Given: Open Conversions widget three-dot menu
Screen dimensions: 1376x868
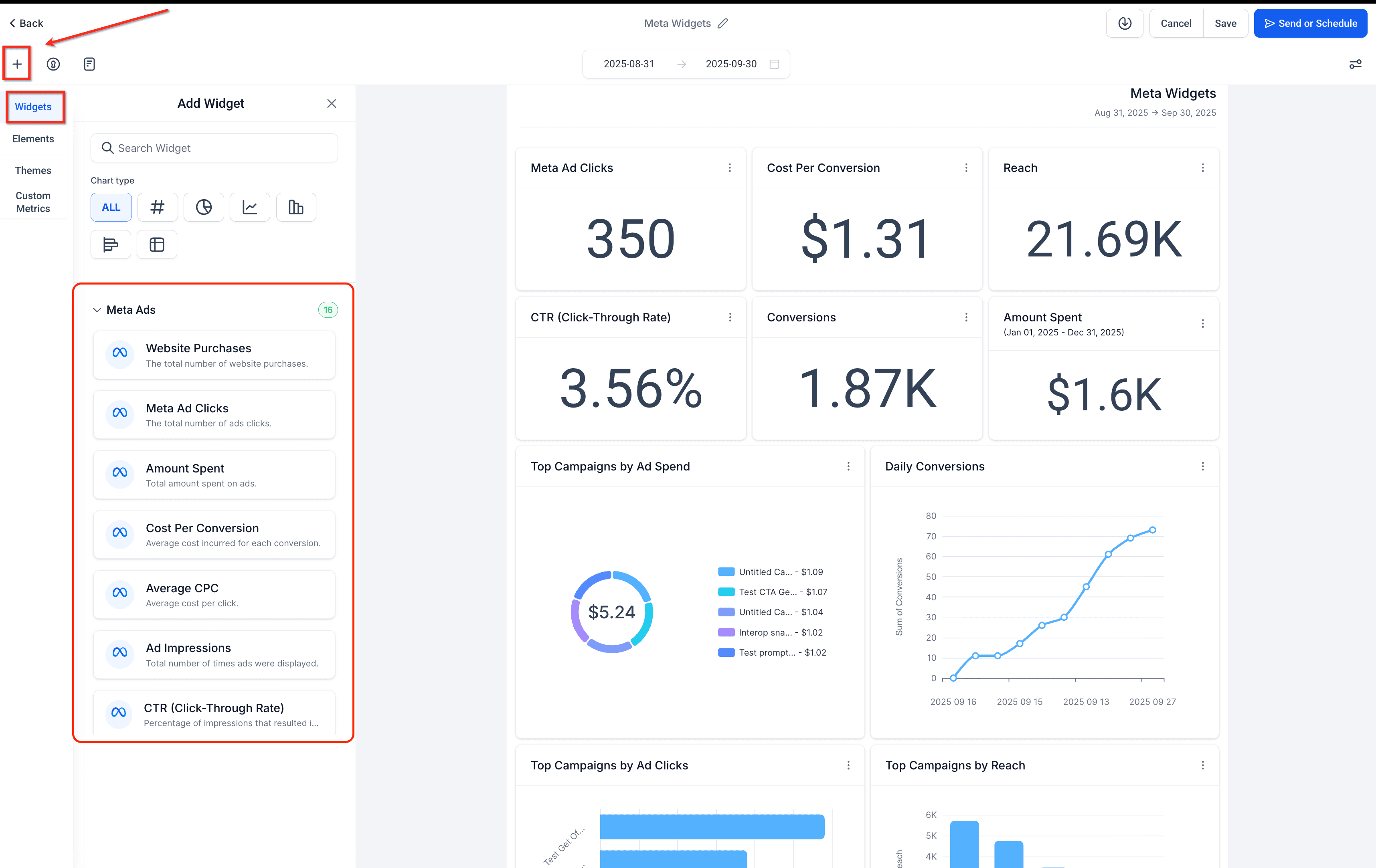Looking at the screenshot, I should [x=966, y=317].
